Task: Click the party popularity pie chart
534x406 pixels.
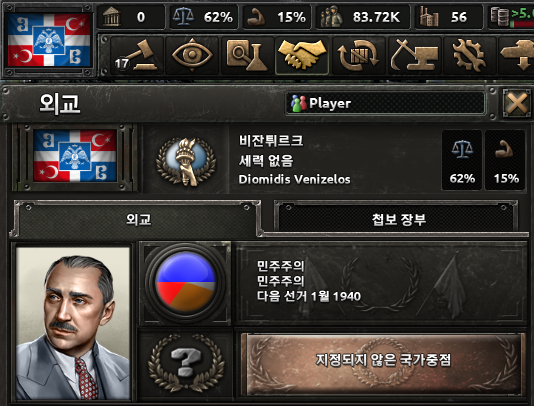Action: point(186,282)
